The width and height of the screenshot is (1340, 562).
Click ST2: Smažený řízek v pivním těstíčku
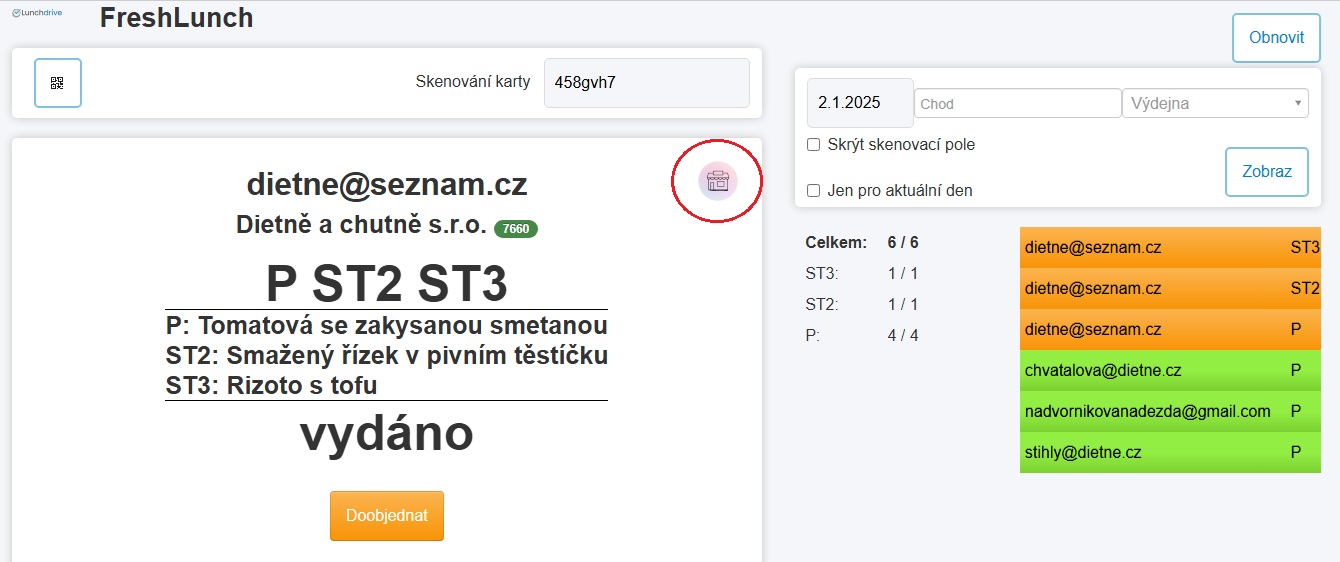pyautogui.click(x=387, y=356)
